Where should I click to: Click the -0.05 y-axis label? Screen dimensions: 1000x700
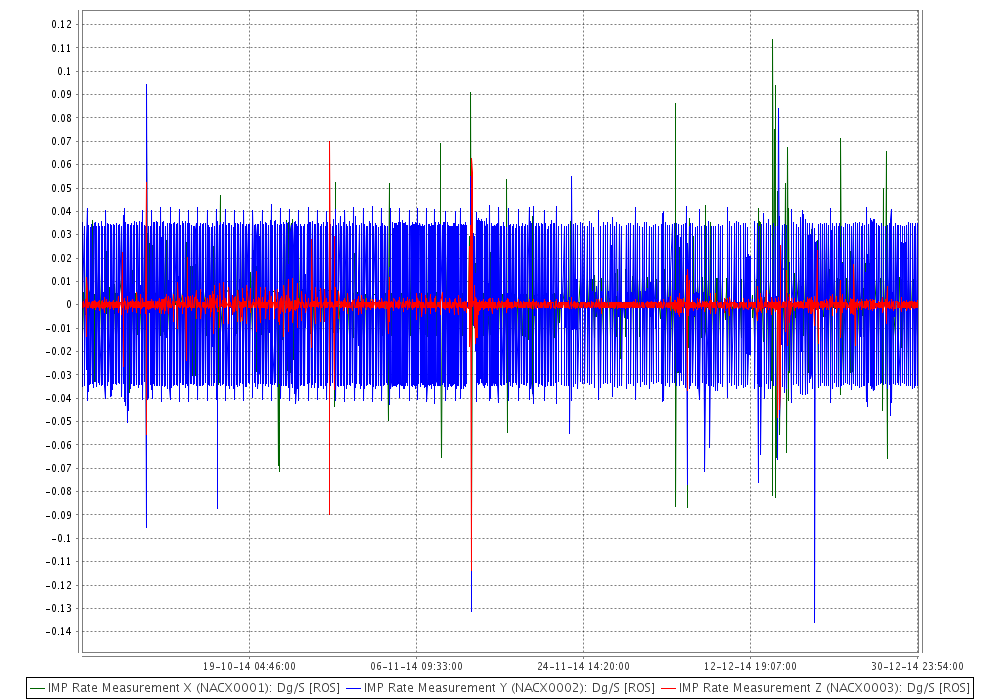tap(59, 421)
